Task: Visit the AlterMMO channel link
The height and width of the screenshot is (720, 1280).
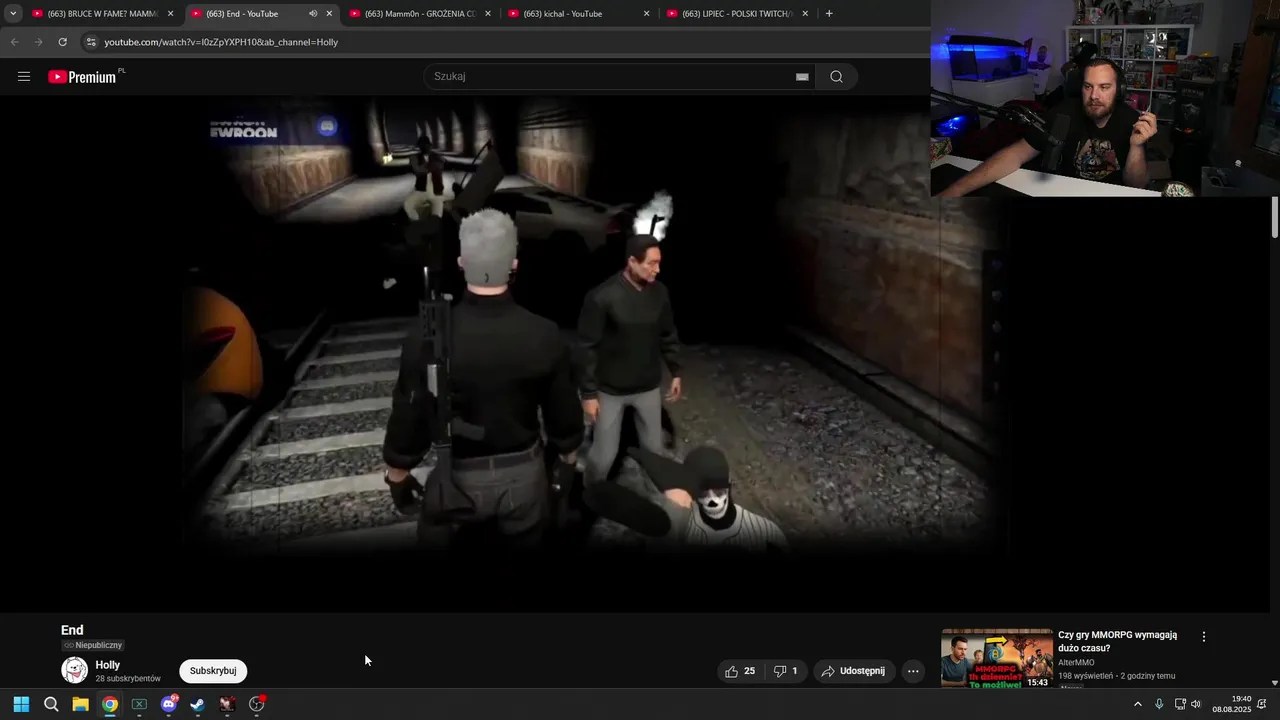Action: pos(1076,663)
